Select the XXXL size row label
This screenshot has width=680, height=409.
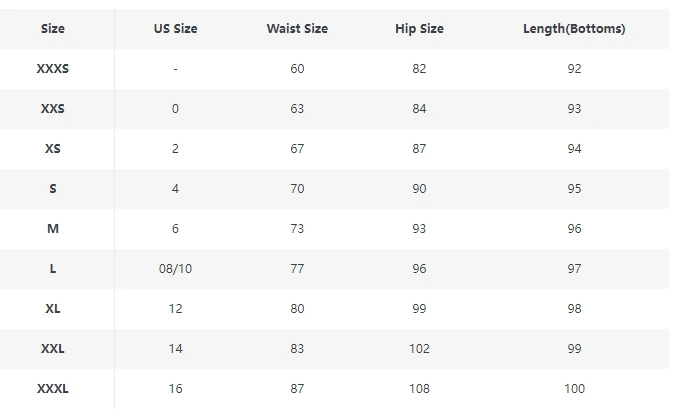[x=53, y=389]
